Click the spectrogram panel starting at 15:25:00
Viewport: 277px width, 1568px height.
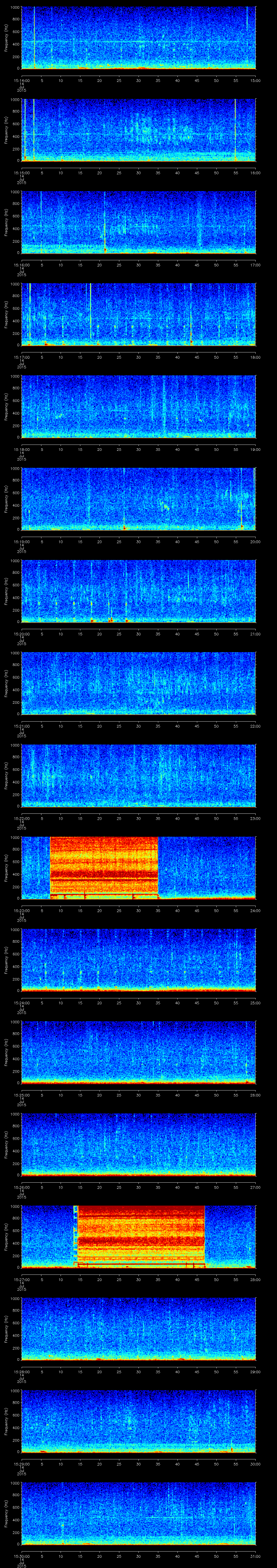coord(139,1052)
